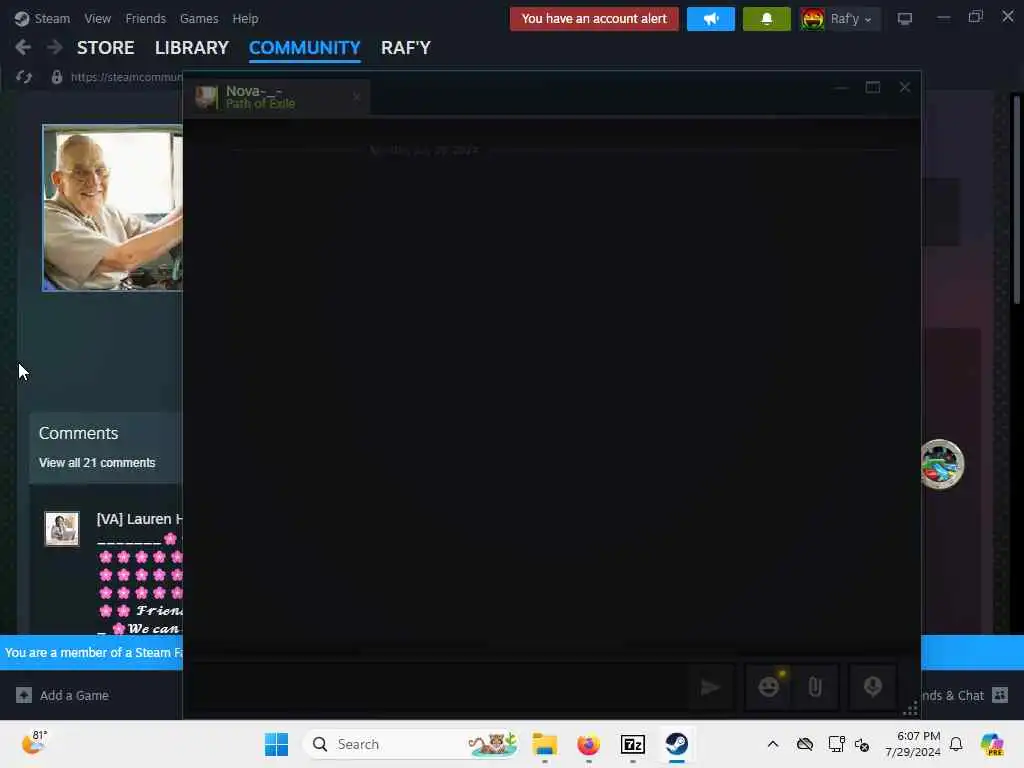Reload the page with refresh icon

24,77
